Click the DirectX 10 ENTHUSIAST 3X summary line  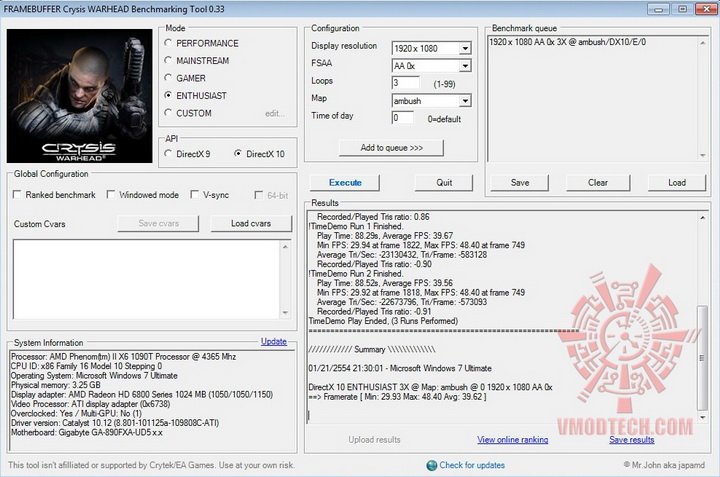tap(430, 387)
